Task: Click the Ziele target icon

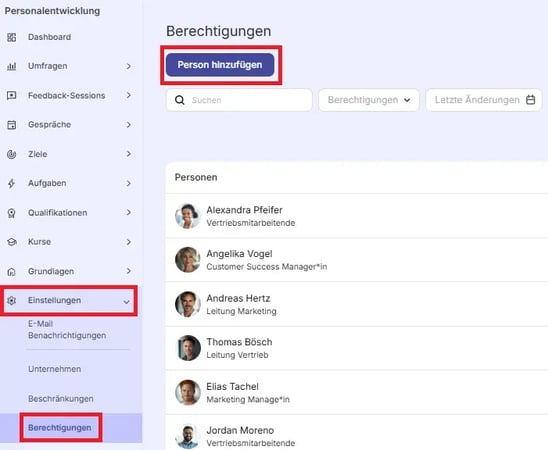Action: tap(12, 154)
